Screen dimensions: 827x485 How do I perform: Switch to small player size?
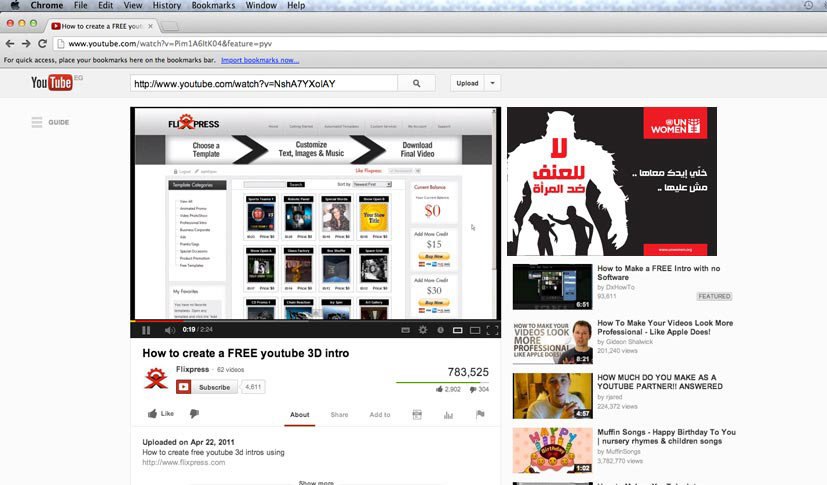tap(457, 330)
